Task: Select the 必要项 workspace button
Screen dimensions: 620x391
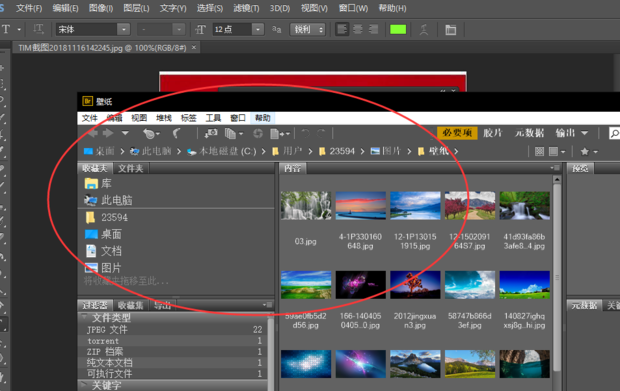Action: click(457, 133)
